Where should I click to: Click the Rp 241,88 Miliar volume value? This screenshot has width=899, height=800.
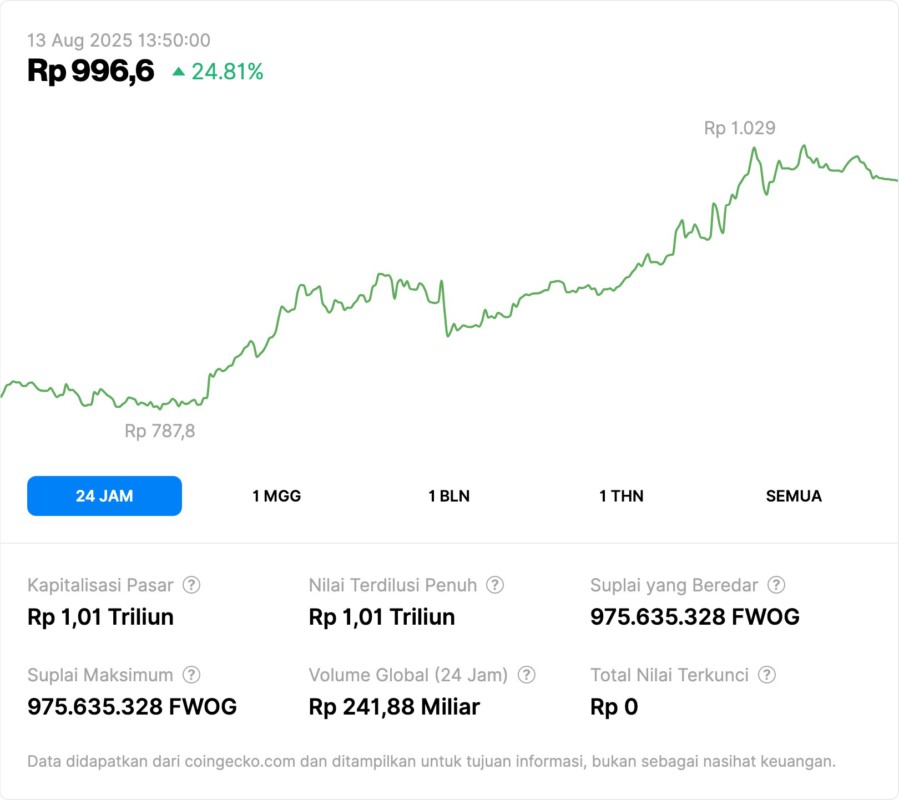[x=394, y=707]
